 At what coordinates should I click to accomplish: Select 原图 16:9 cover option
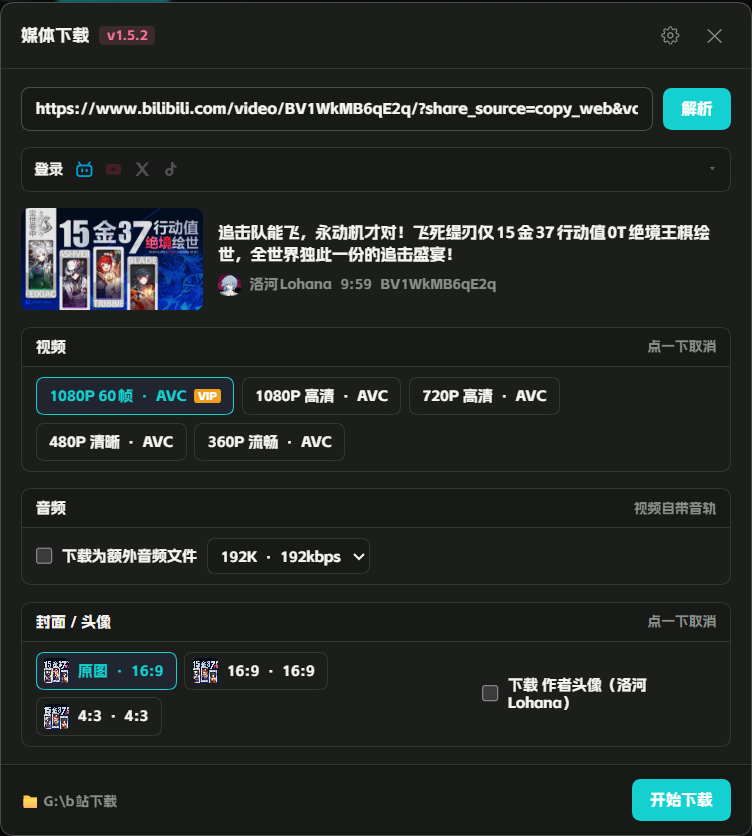click(x=106, y=671)
